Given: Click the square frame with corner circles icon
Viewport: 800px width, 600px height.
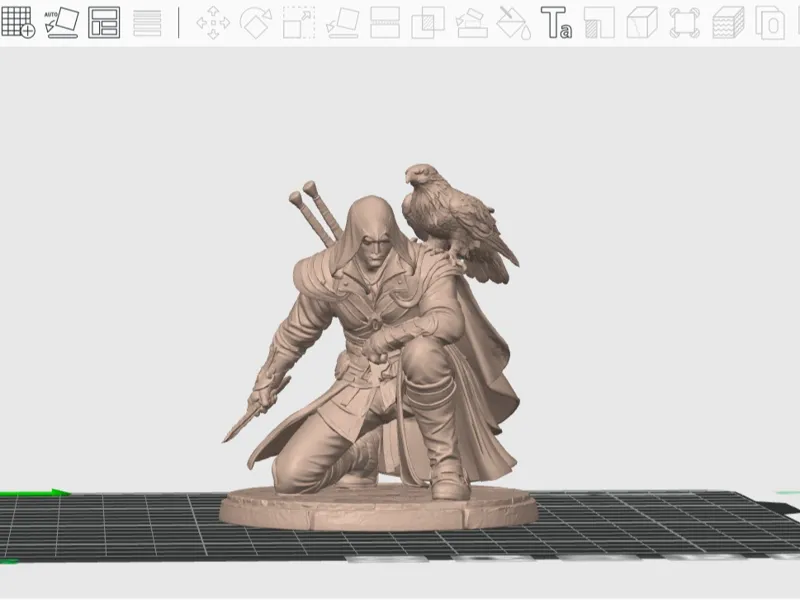Looking at the screenshot, I should click(684, 22).
